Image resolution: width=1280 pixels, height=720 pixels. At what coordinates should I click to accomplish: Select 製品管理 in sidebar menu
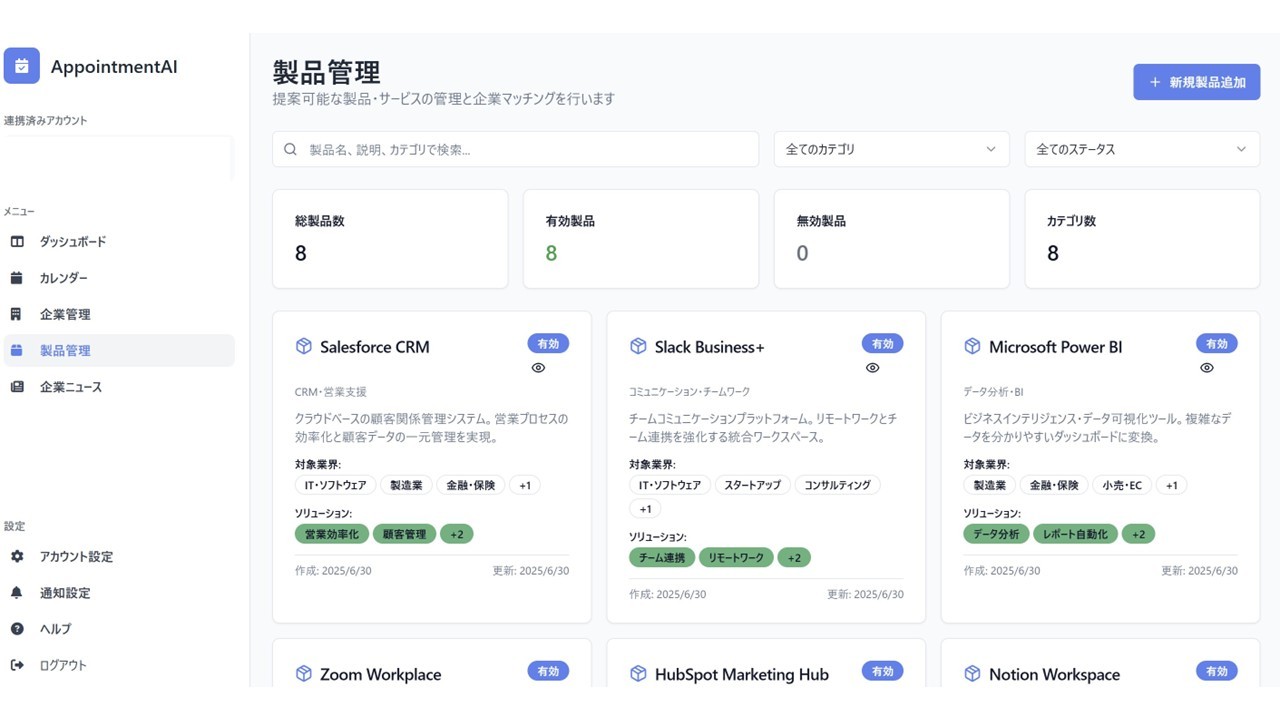[119, 350]
